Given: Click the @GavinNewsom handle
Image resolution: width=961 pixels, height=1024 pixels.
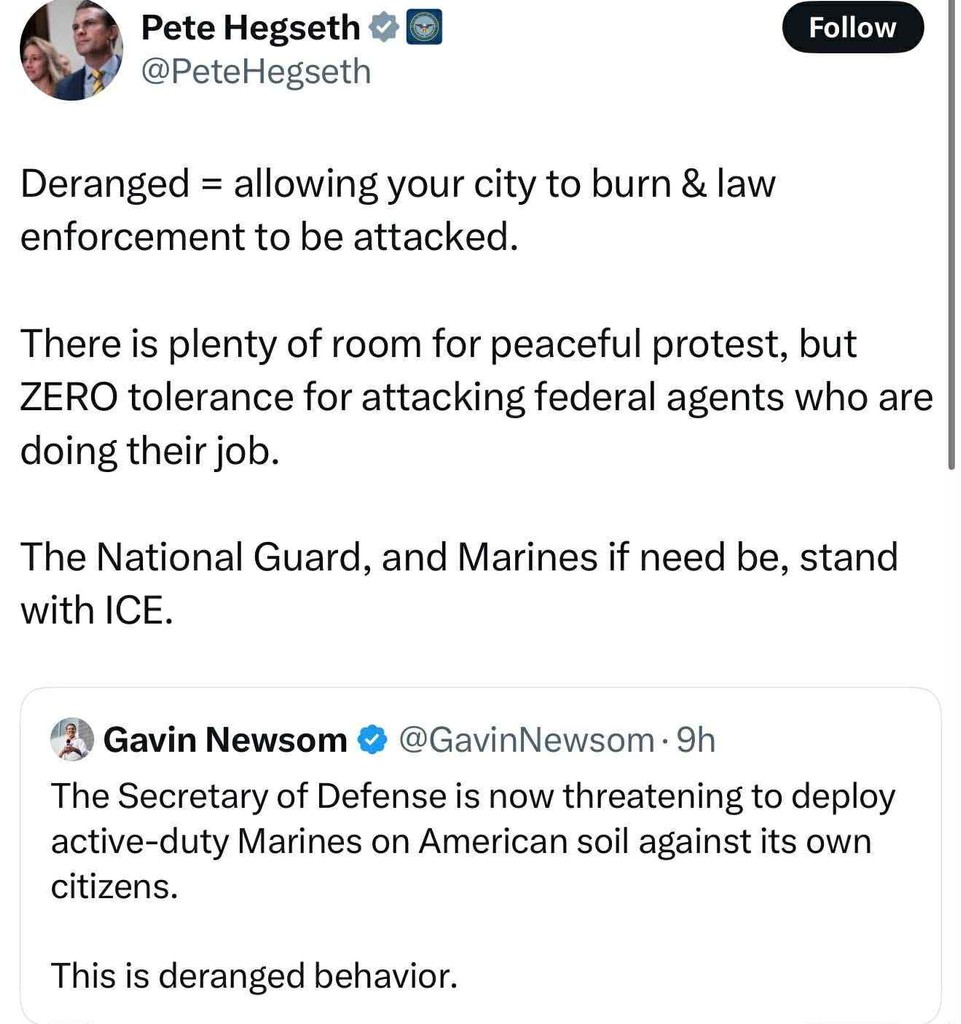Looking at the screenshot, I should pyautogui.click(x=526, y=740).
